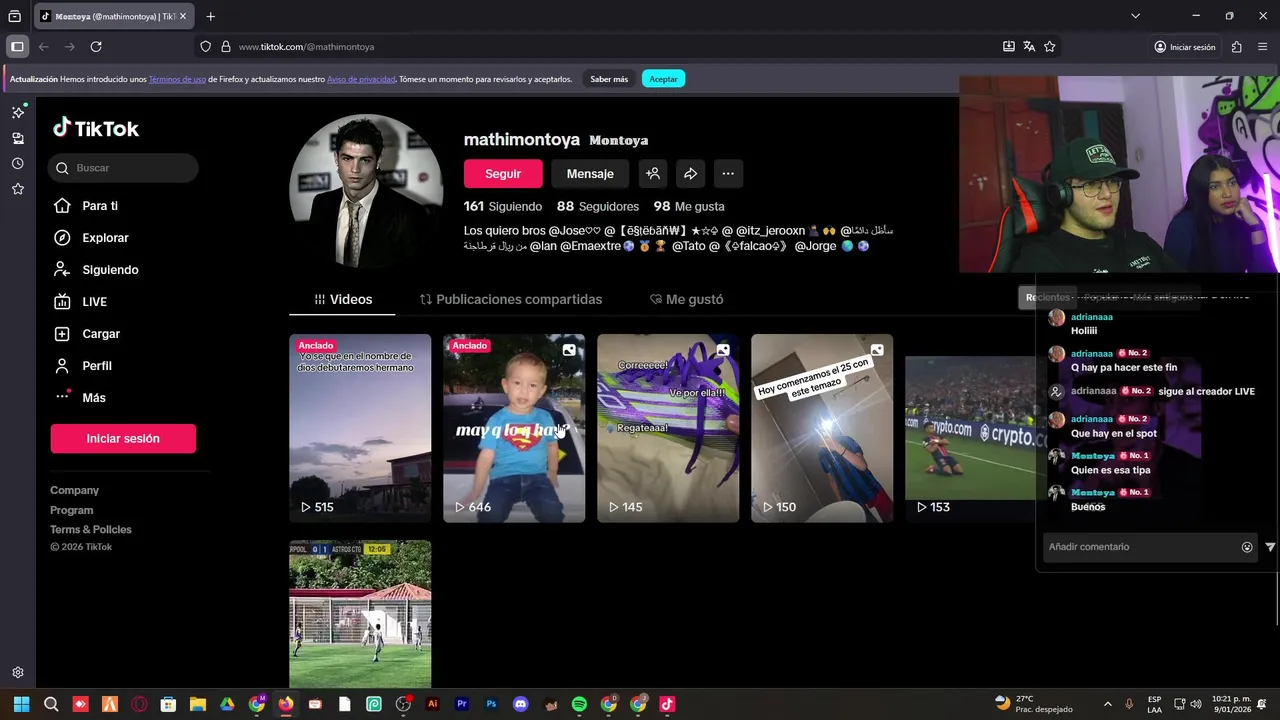
Task: Open the Firefox hamburger menu
Action: pyautogui.click(x=1262, y=47)
